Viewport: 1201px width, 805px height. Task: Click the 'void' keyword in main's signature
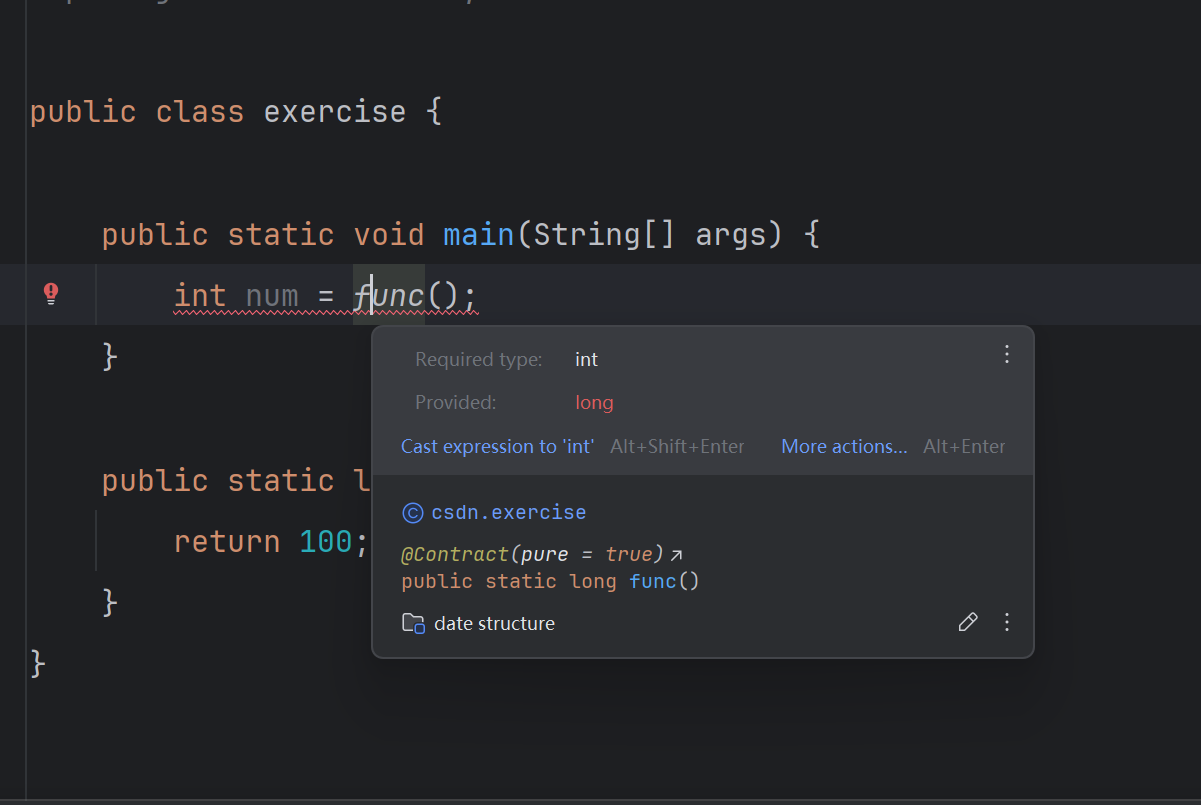(x=389, y=235)
